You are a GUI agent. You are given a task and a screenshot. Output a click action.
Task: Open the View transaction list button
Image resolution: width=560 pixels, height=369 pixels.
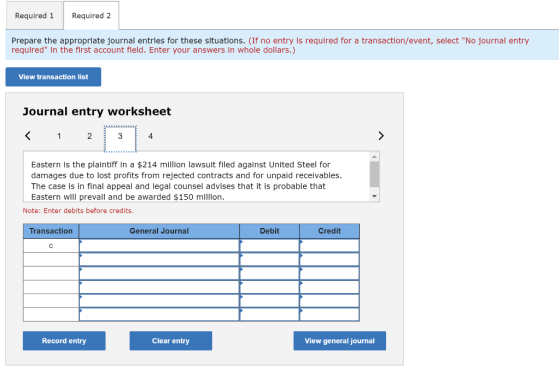[x=53, y=77]
